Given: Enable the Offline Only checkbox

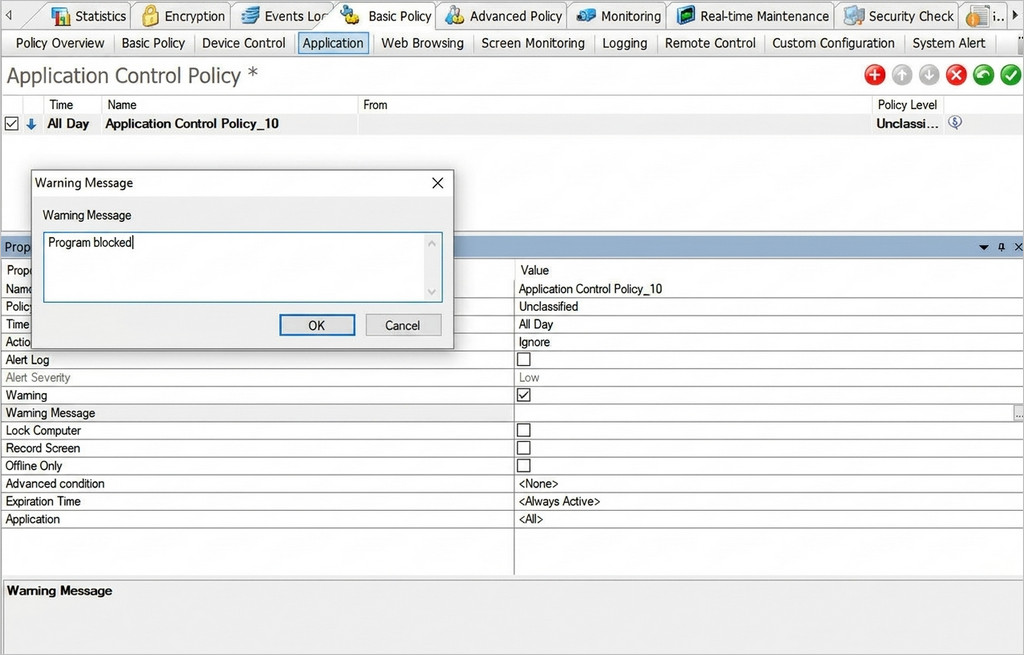Looking at the screenshot, I should [524, 465].
